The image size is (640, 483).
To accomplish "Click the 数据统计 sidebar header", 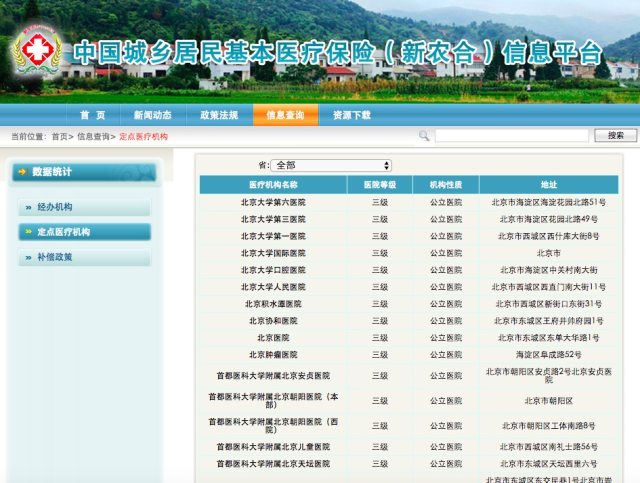I will (84, 172).
